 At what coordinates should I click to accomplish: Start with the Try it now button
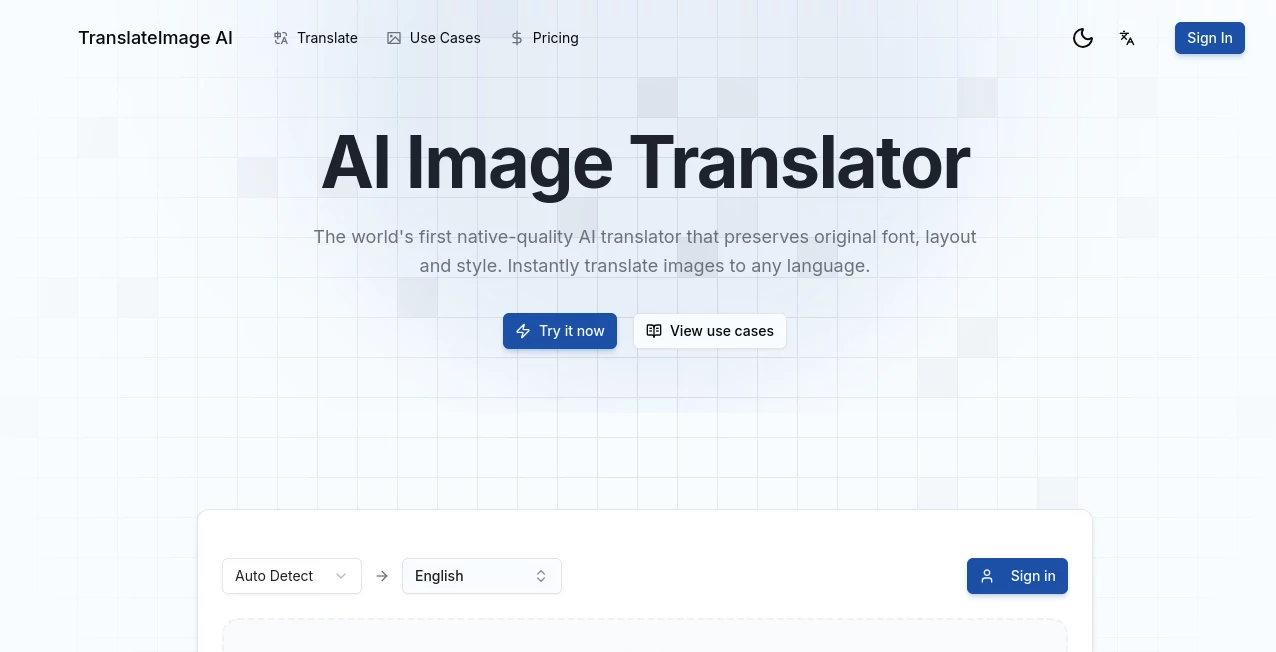pos(560,331)
